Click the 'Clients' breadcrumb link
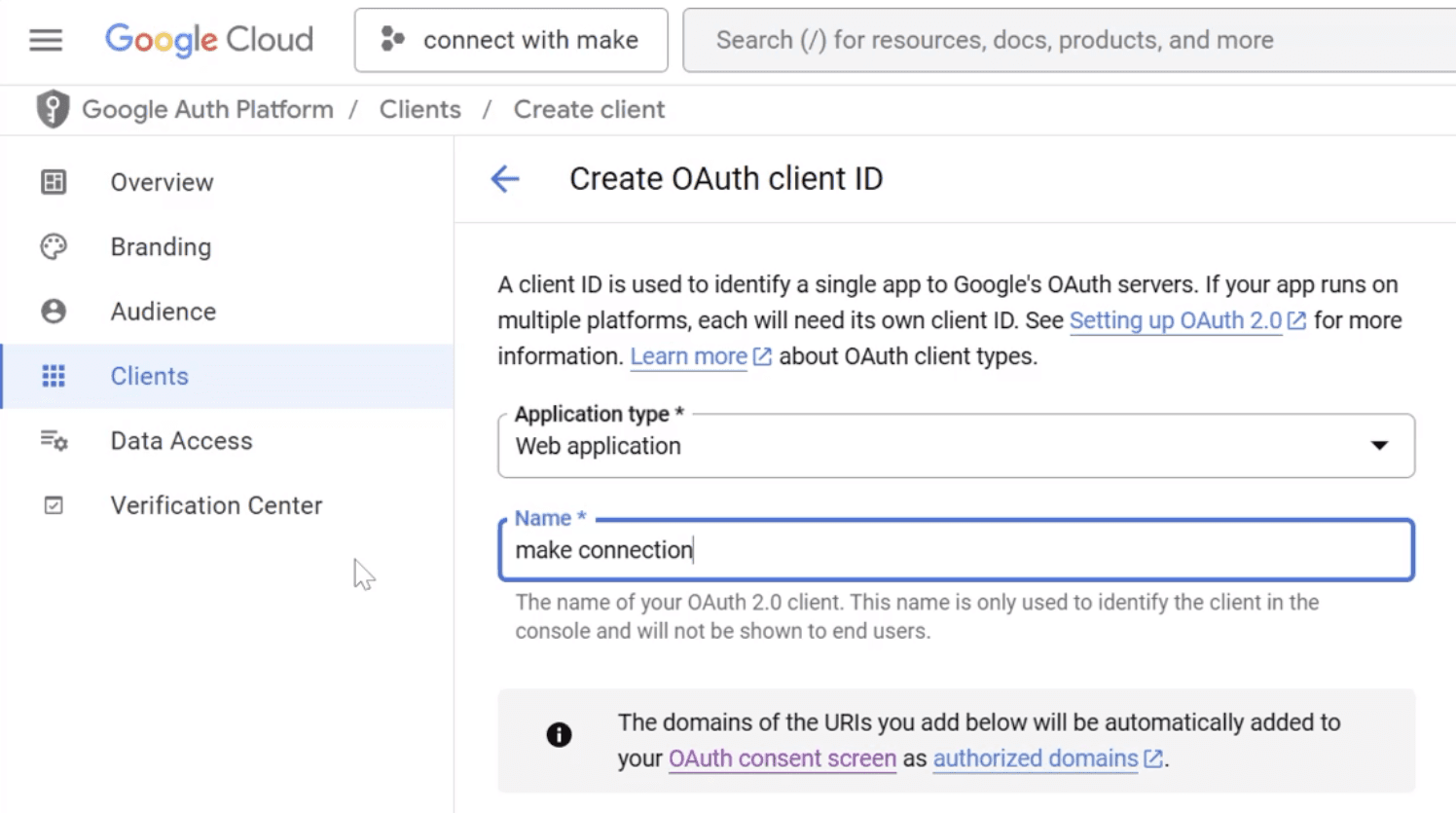1456x813 pixels. pos(420,110)
